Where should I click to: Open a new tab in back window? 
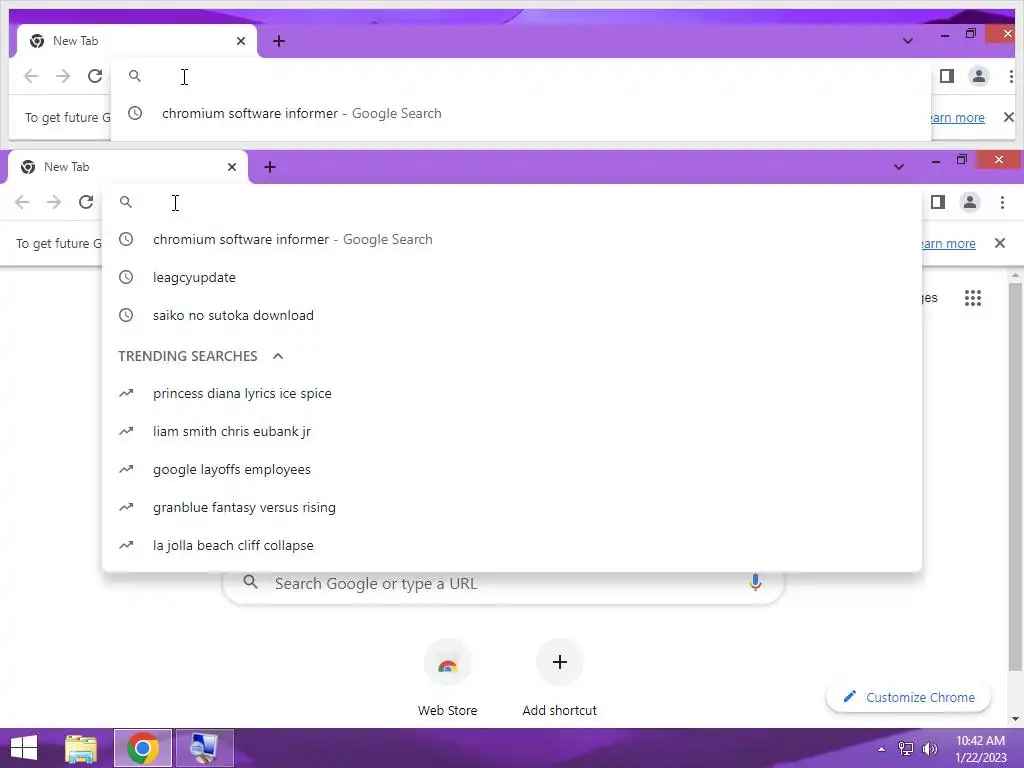tap(279, 41)
